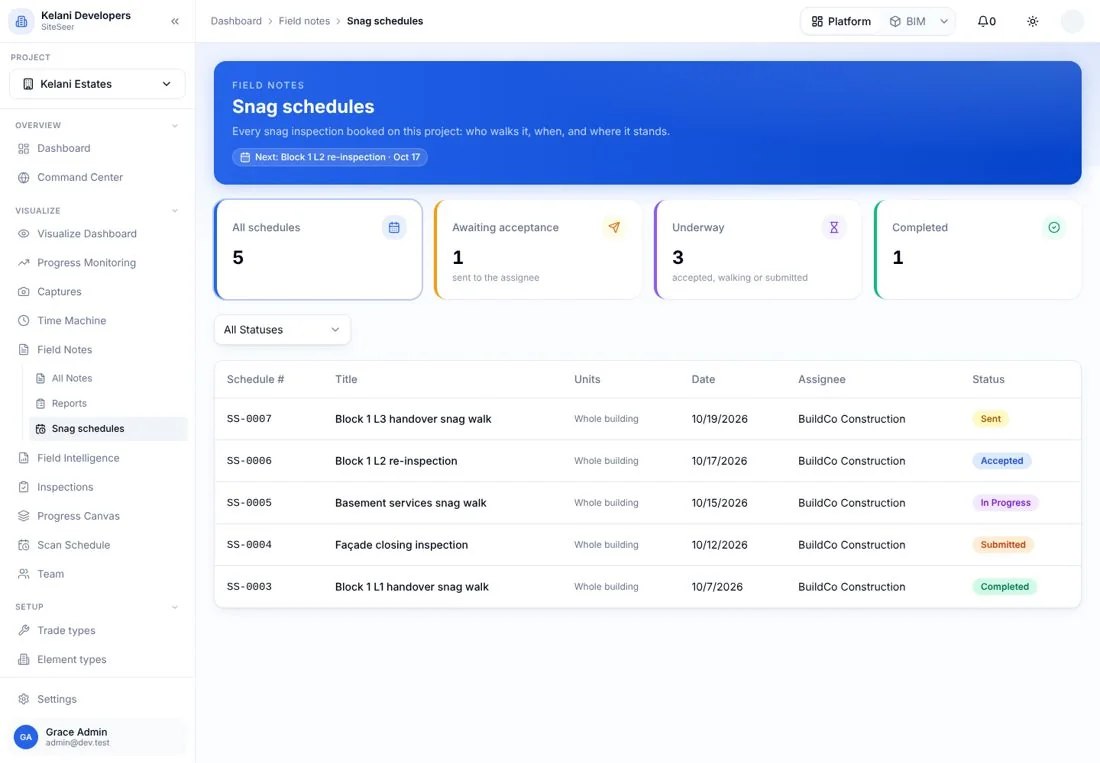Click the hourglass icon on Underway card
Screen dimensions: 1100x763
click(x=834, y=227)
